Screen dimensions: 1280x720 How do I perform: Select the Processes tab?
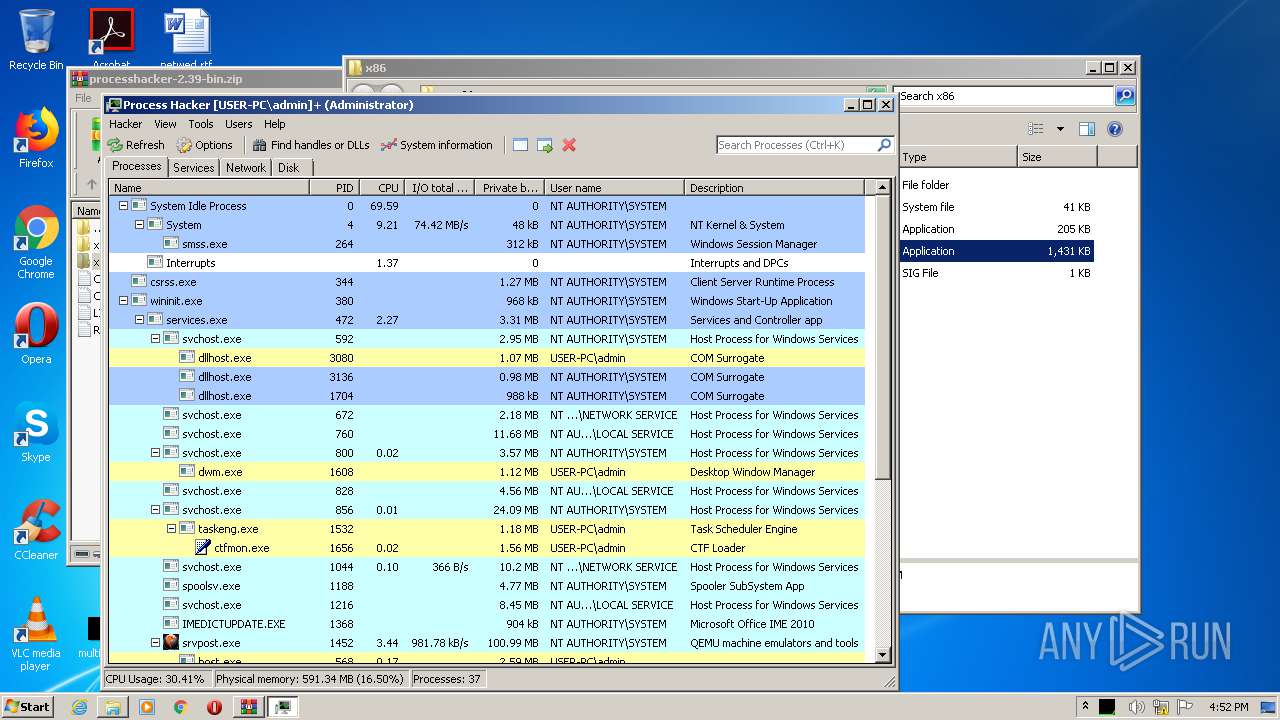point(136,167)
